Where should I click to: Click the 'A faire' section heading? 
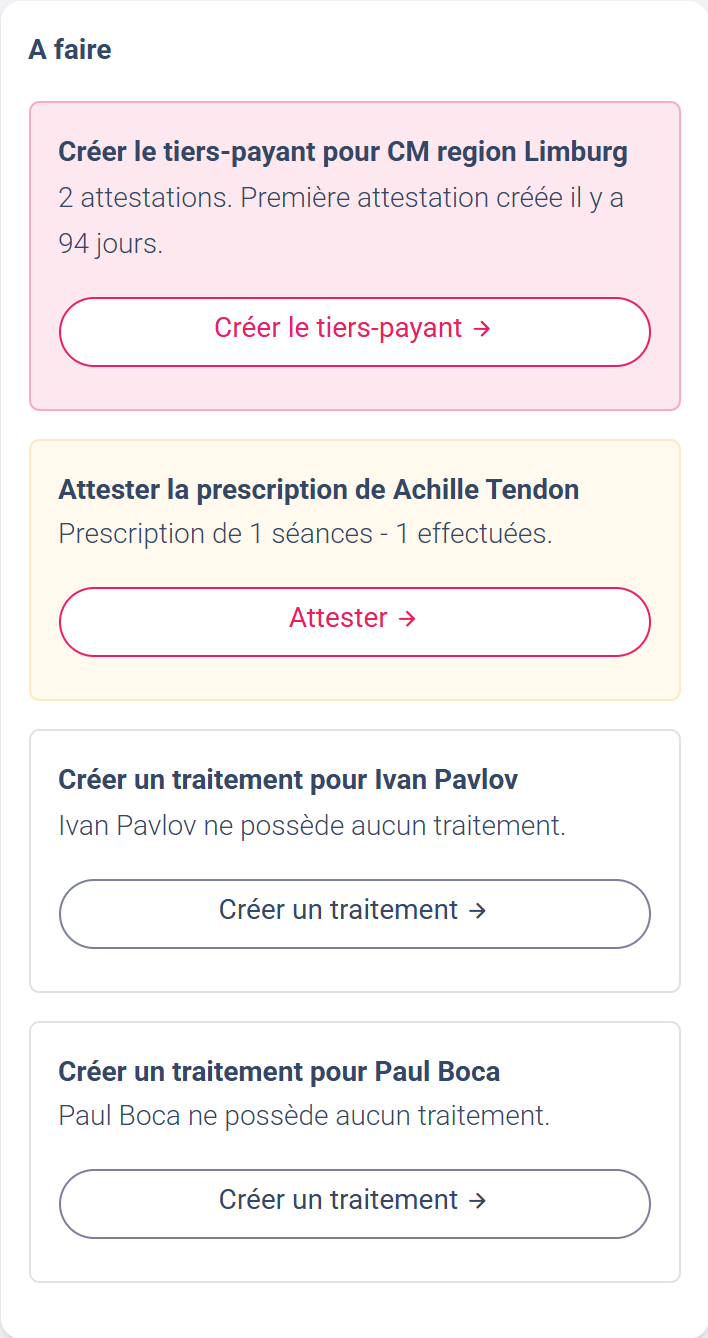click(x=70, y=49)
